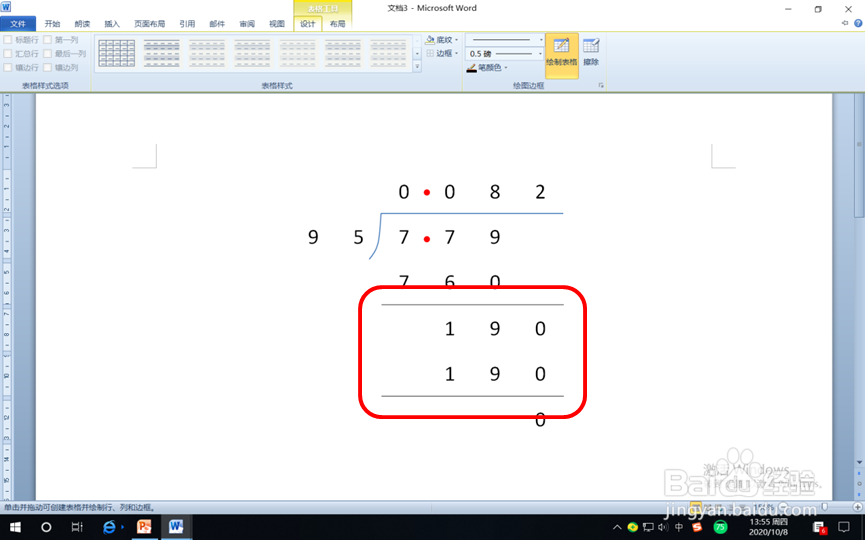Screen dimensions: 865x540
Task: Click the zoom in plus button
Action: tap(858, 506)
